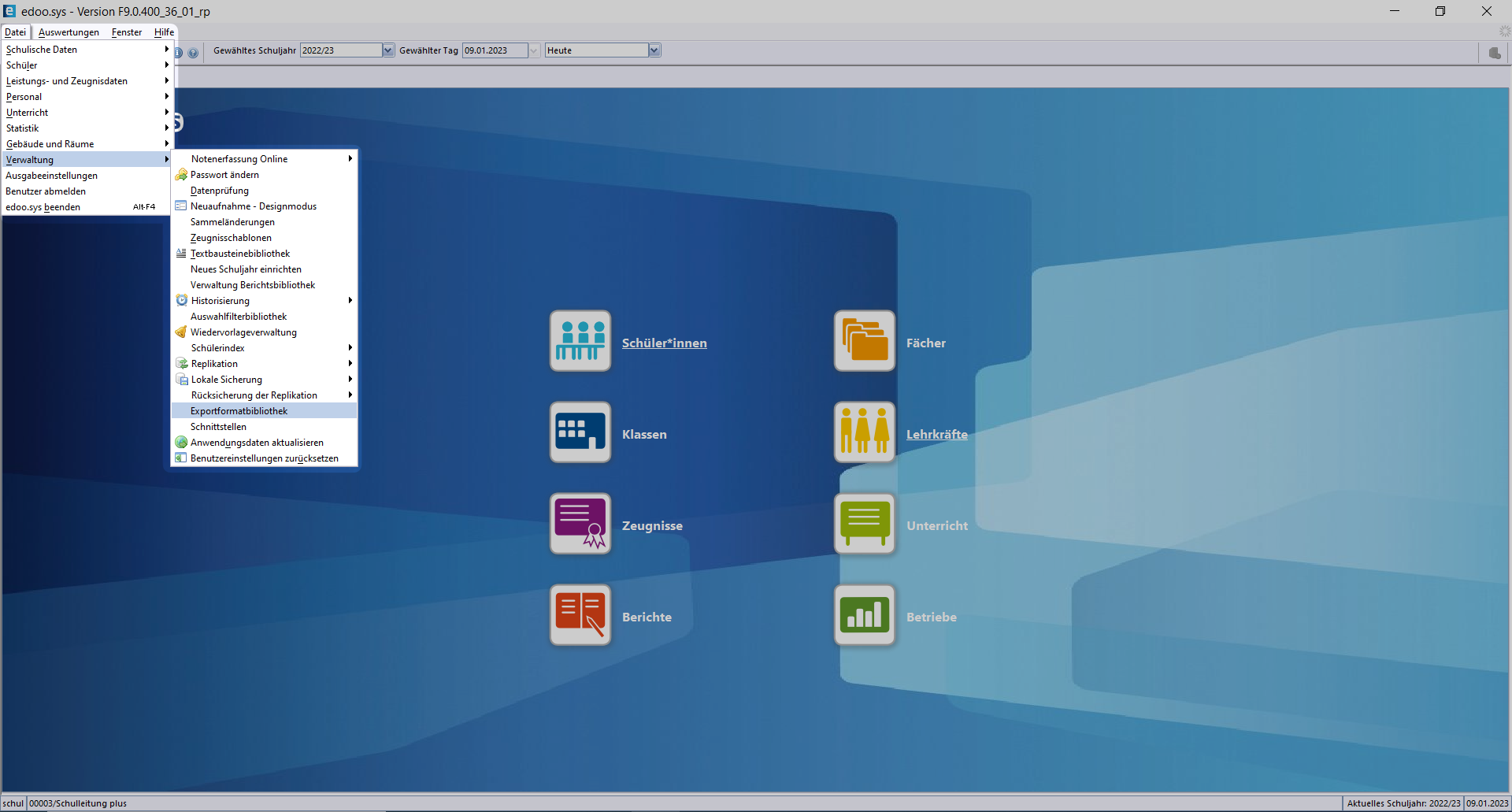This screenshot has width=1512, height=812.
Task: Follow the Schüler*innen link
Action: click(664, 343)
